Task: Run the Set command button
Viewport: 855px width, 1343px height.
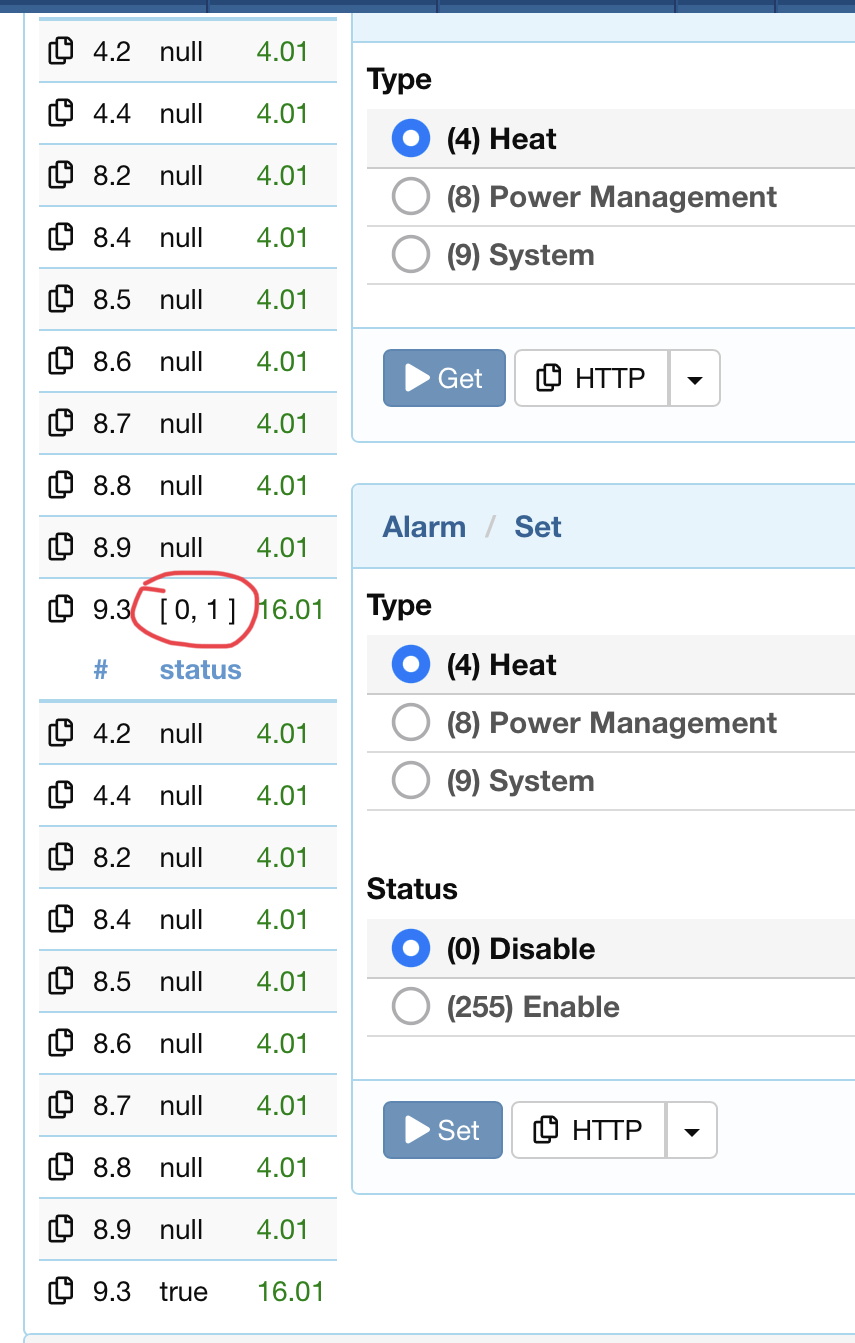Action: coord(443,1130)
